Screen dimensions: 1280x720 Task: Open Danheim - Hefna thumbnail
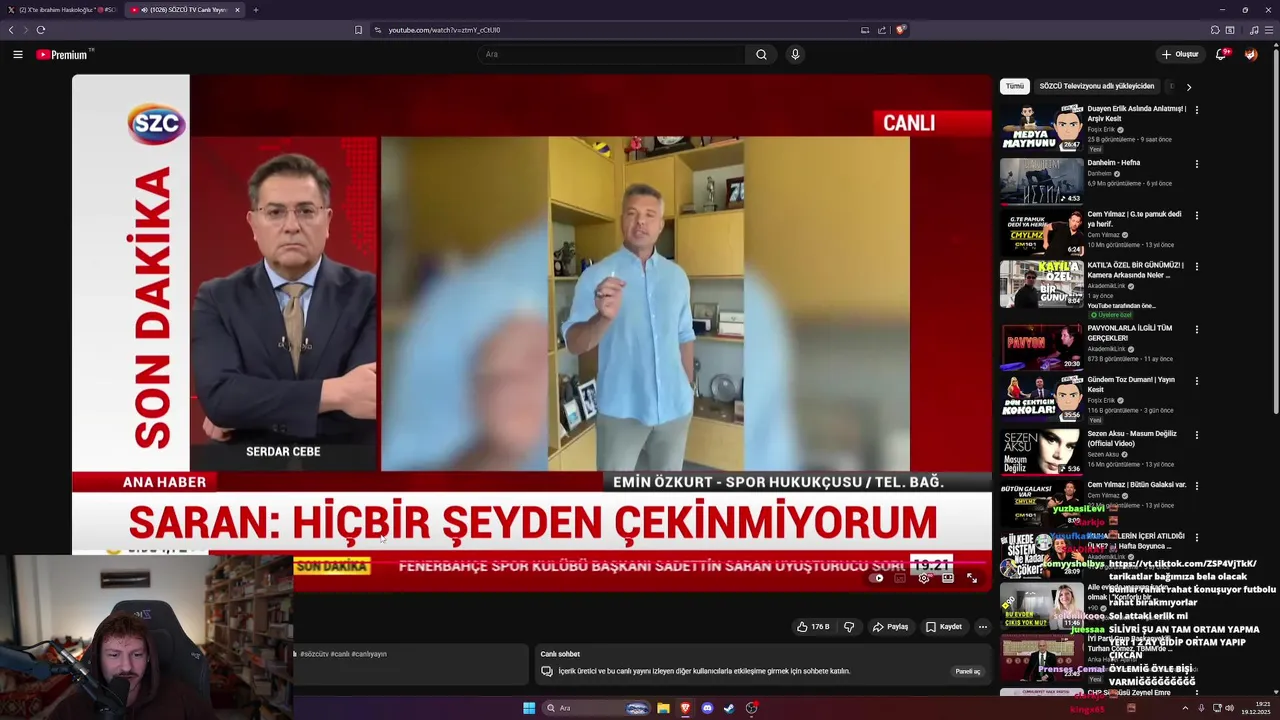coord(1042,181)
